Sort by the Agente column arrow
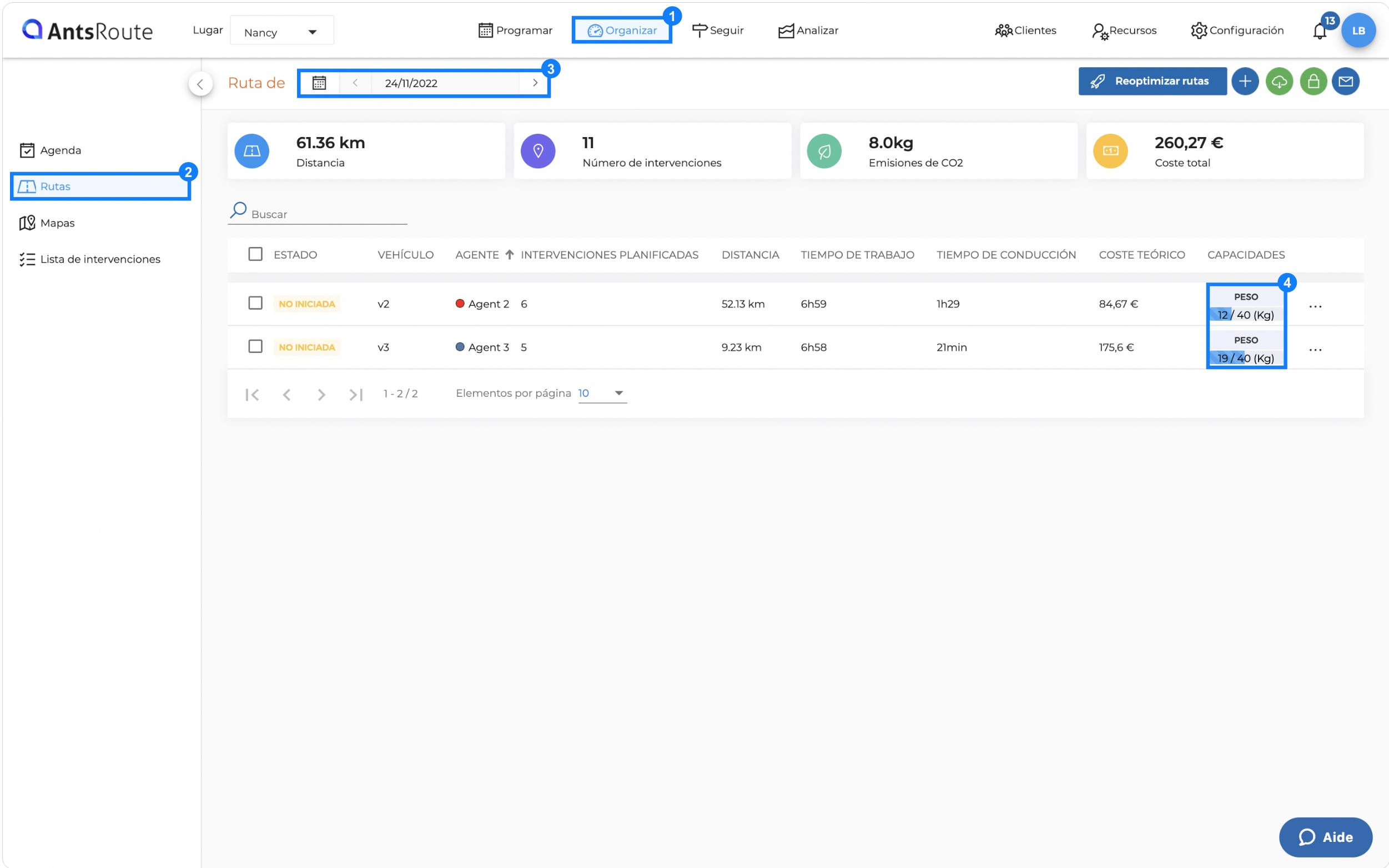The image size is (1389, 868). point(509,254)
